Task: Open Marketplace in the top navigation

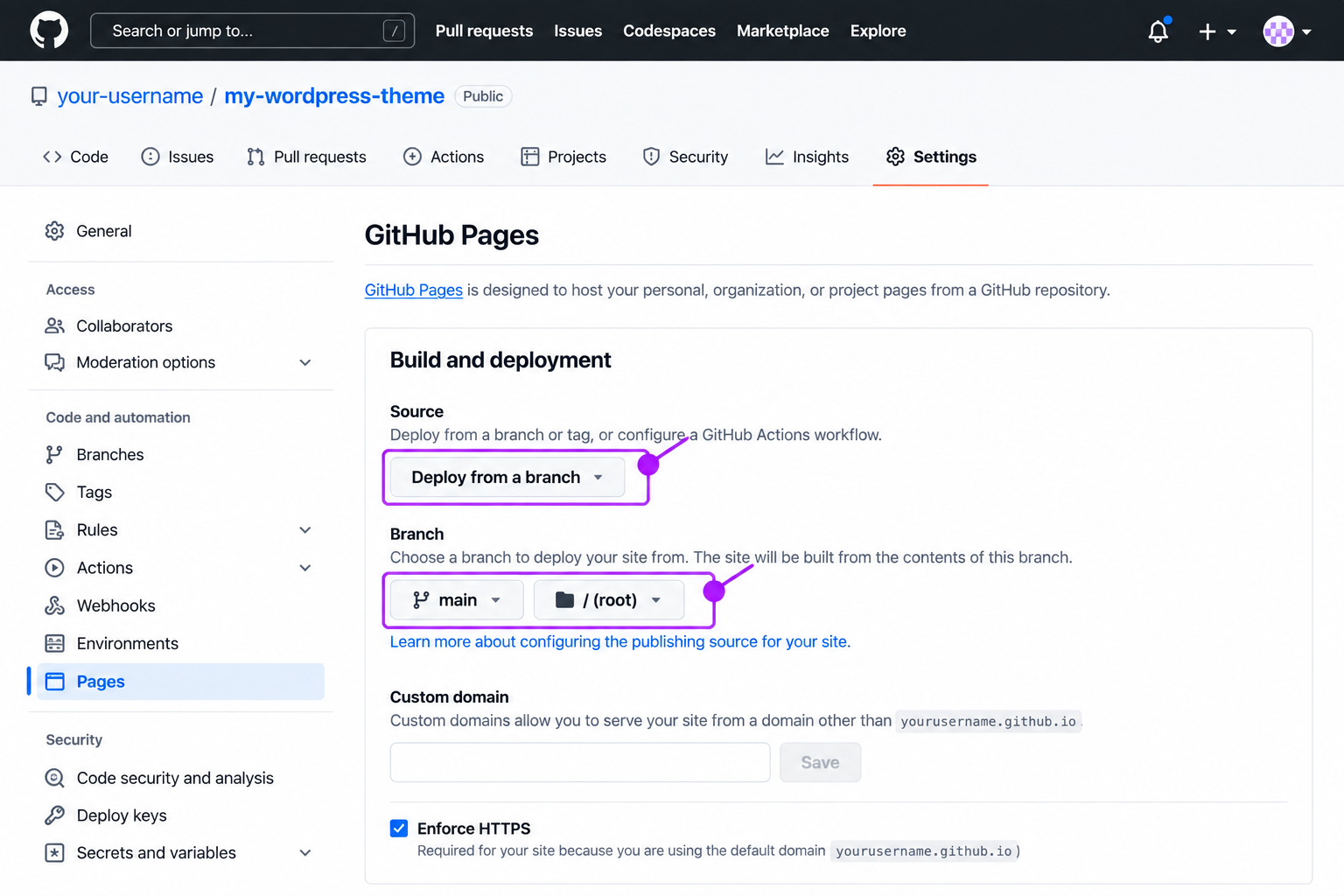Action: [x=783, y=31]
